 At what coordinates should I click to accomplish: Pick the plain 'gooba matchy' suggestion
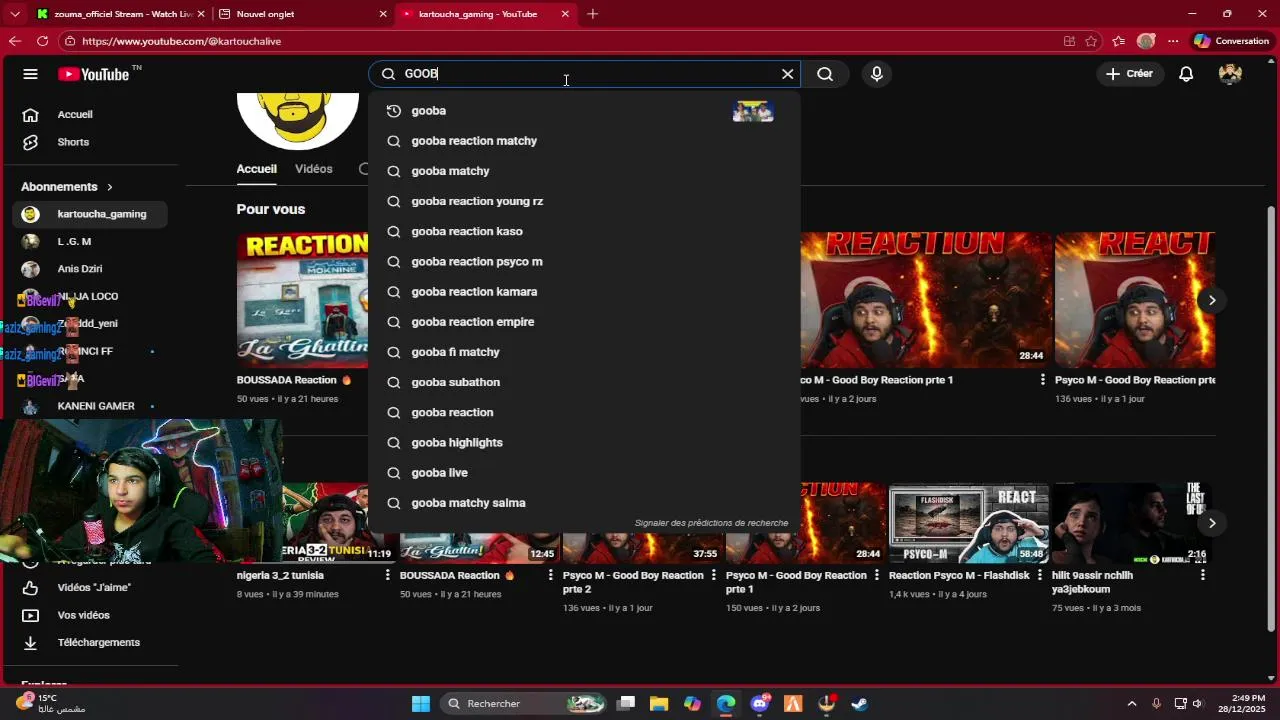coord(584,171)
